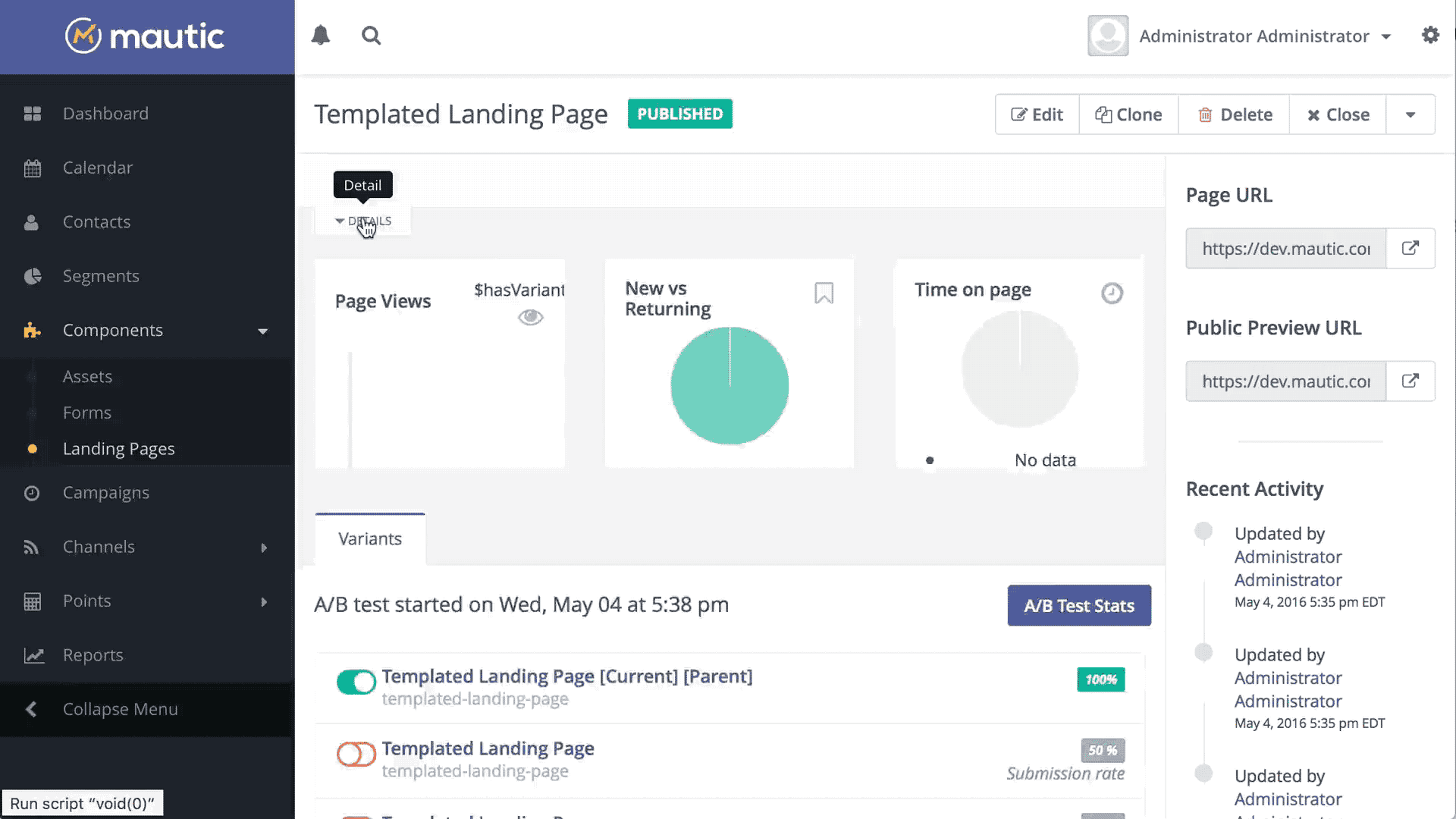This screenshot has width=1456, height=819.
Task: Open Landing Pages in the sidebar
Action: pos(118,449)
